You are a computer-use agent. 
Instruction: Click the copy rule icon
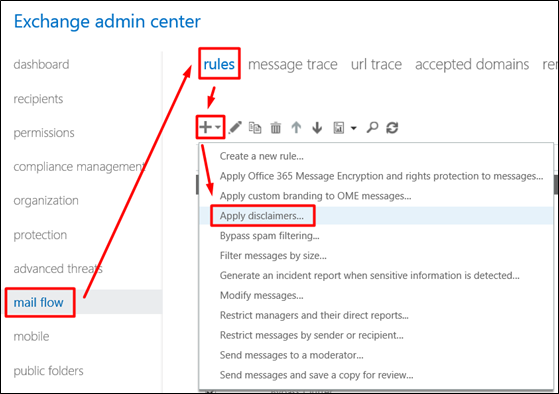pos(255,127)
